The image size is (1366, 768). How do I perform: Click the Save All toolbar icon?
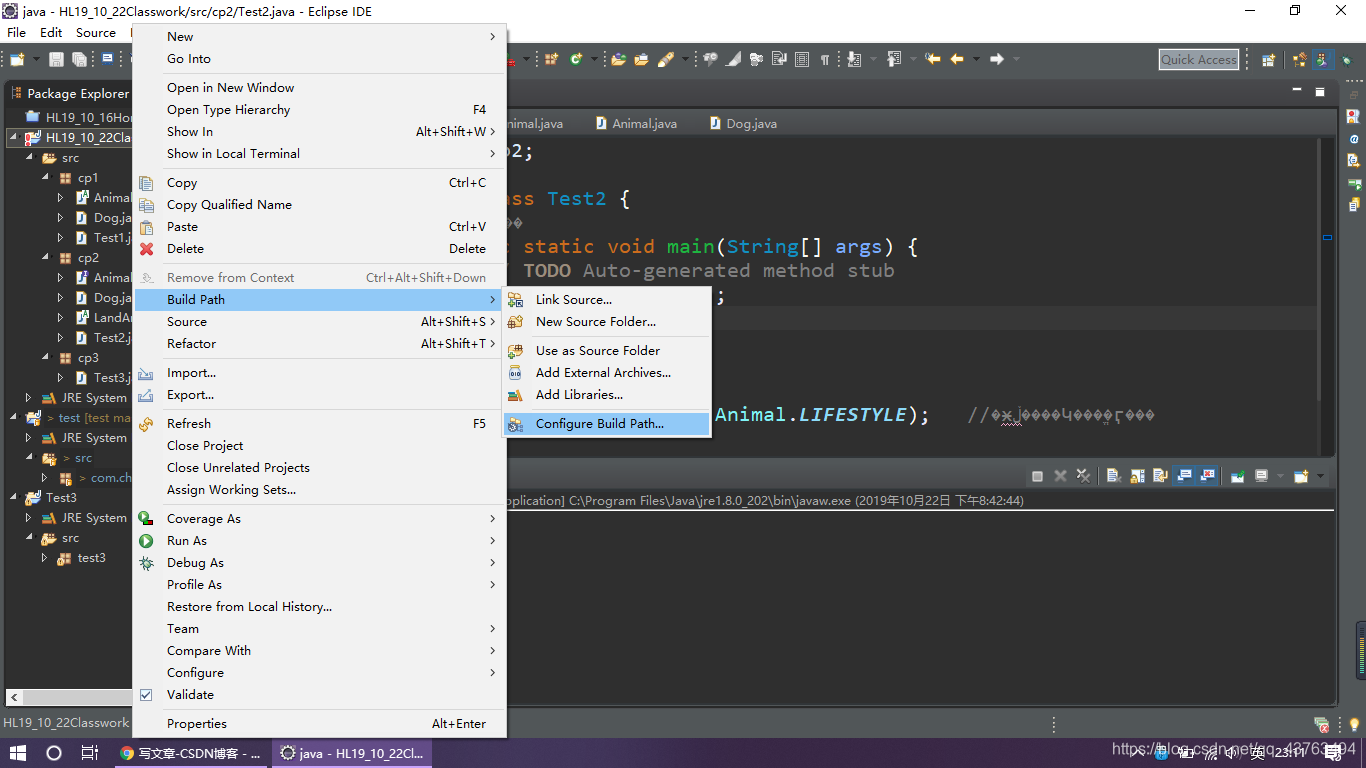79,60
